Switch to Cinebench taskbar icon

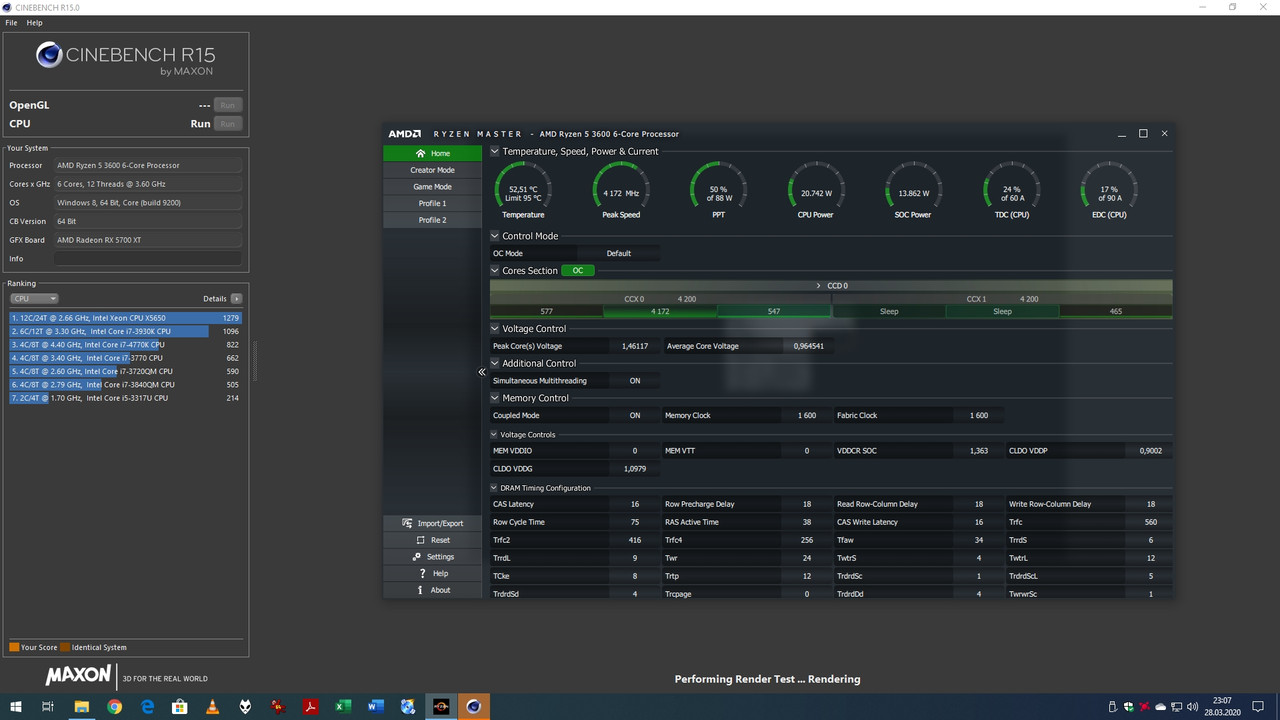[x=473, y=707]
